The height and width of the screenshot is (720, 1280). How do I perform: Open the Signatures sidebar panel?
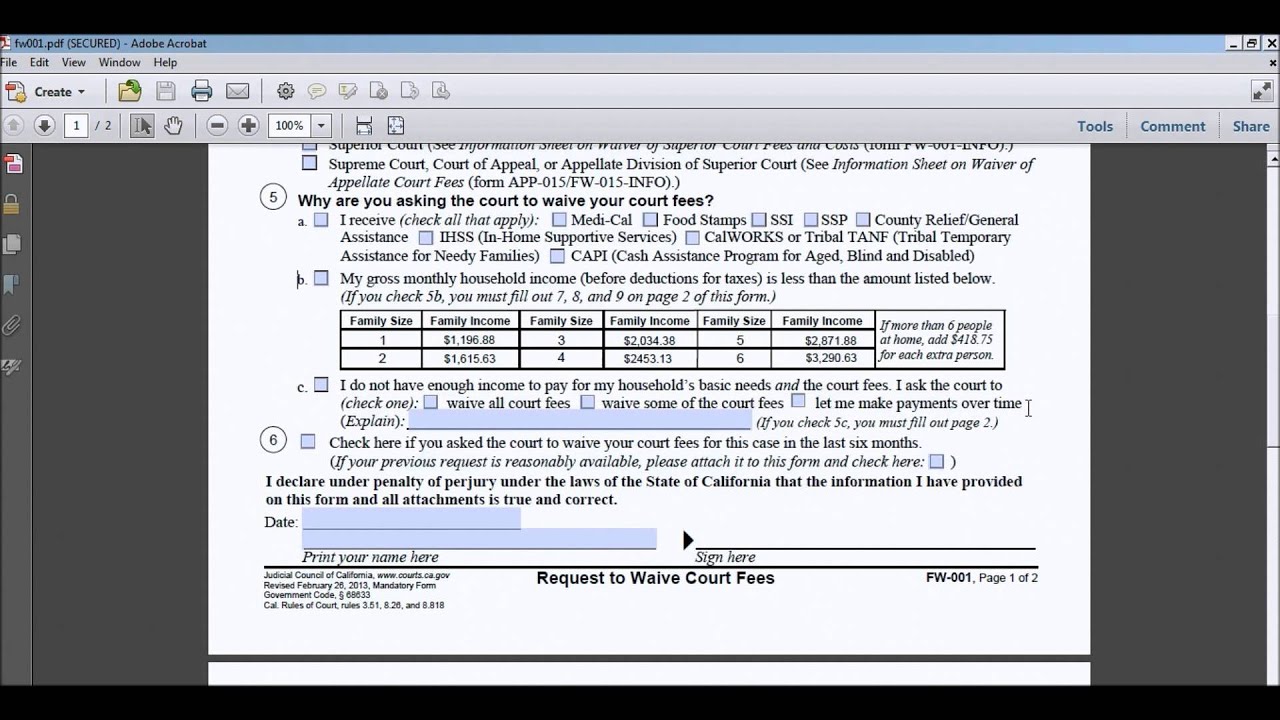pos(12,367)
